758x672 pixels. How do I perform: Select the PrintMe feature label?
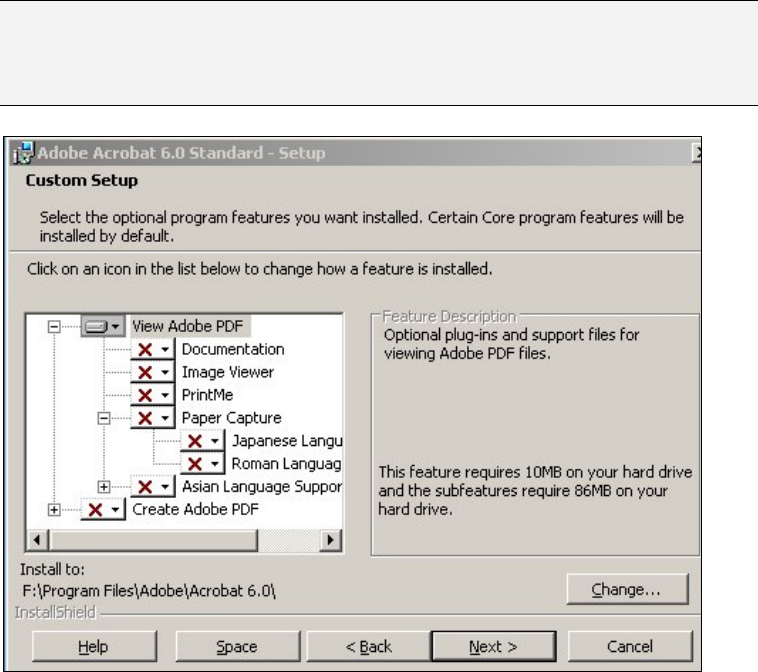pyautogui.click(x=207, y=395)
